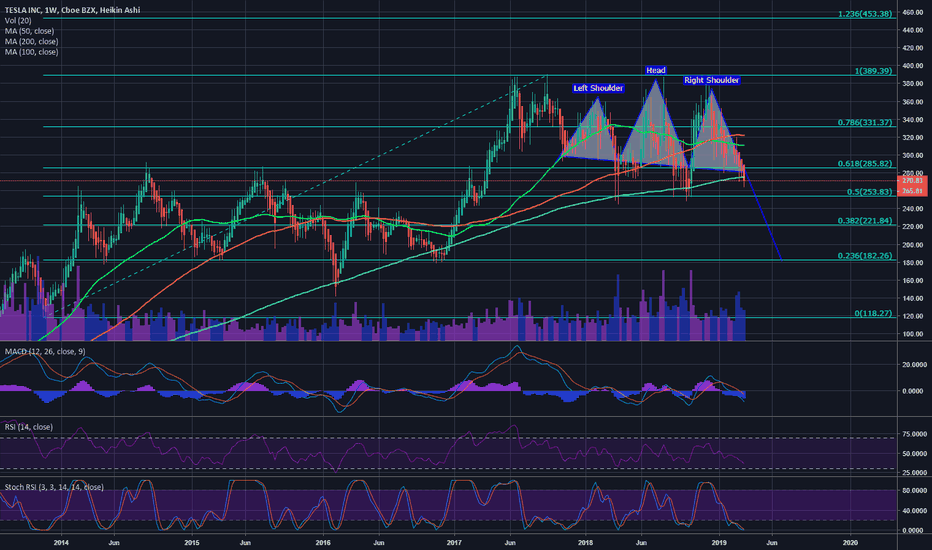
Task: Click the MACD (12, 26, close, 9) label
Action: (45, 351)
